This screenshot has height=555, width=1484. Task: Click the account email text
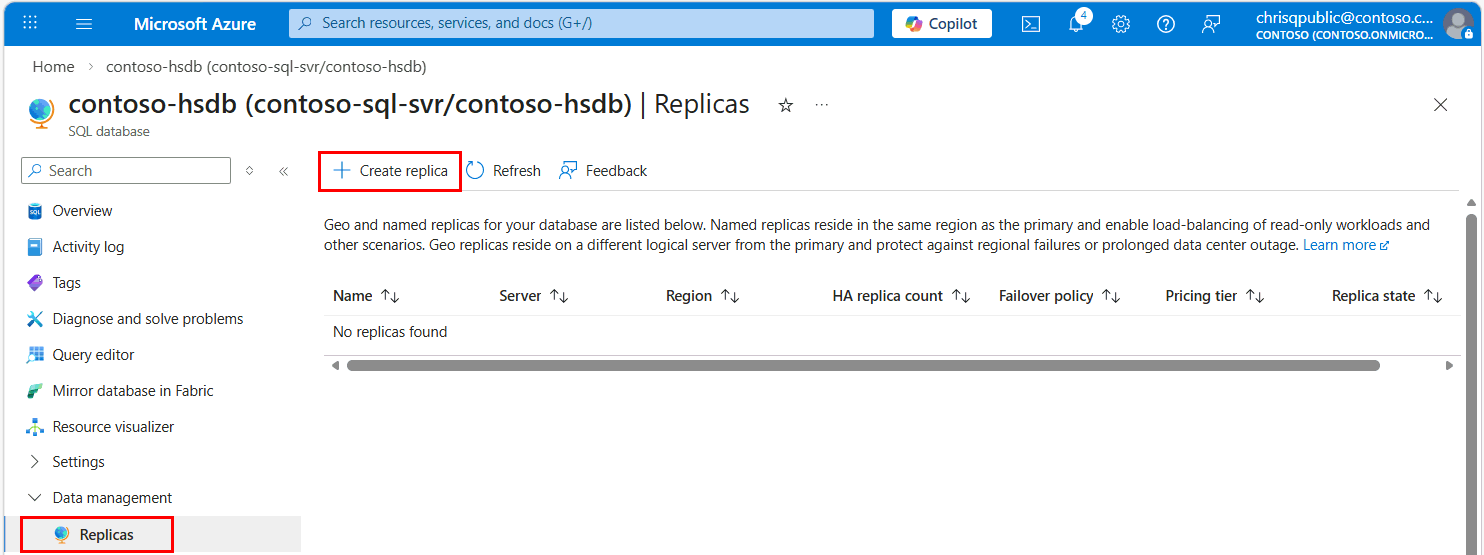(x=1344, y=17)
